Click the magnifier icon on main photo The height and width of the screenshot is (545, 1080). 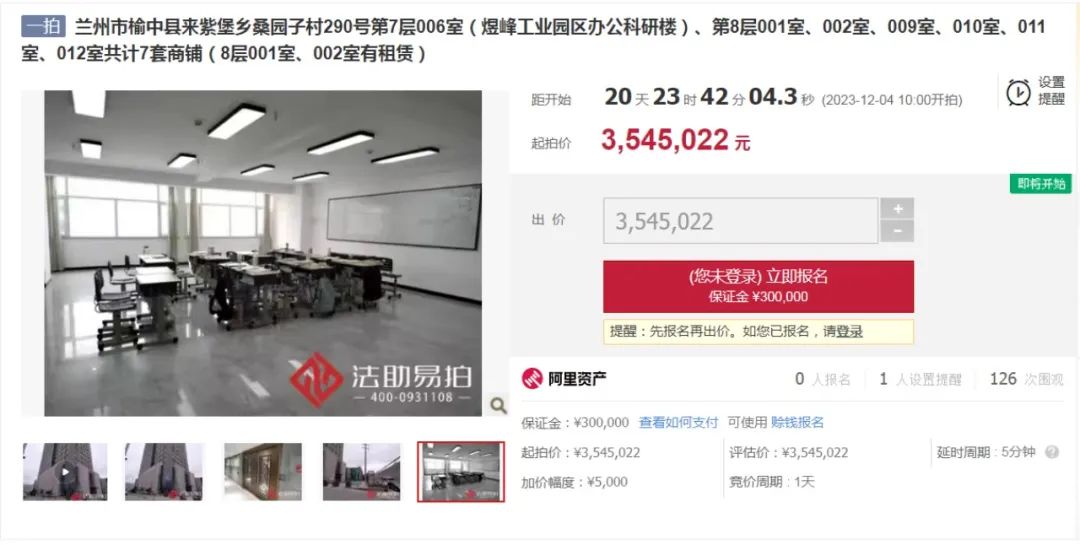pyautogui.click(x=498, y=406)
